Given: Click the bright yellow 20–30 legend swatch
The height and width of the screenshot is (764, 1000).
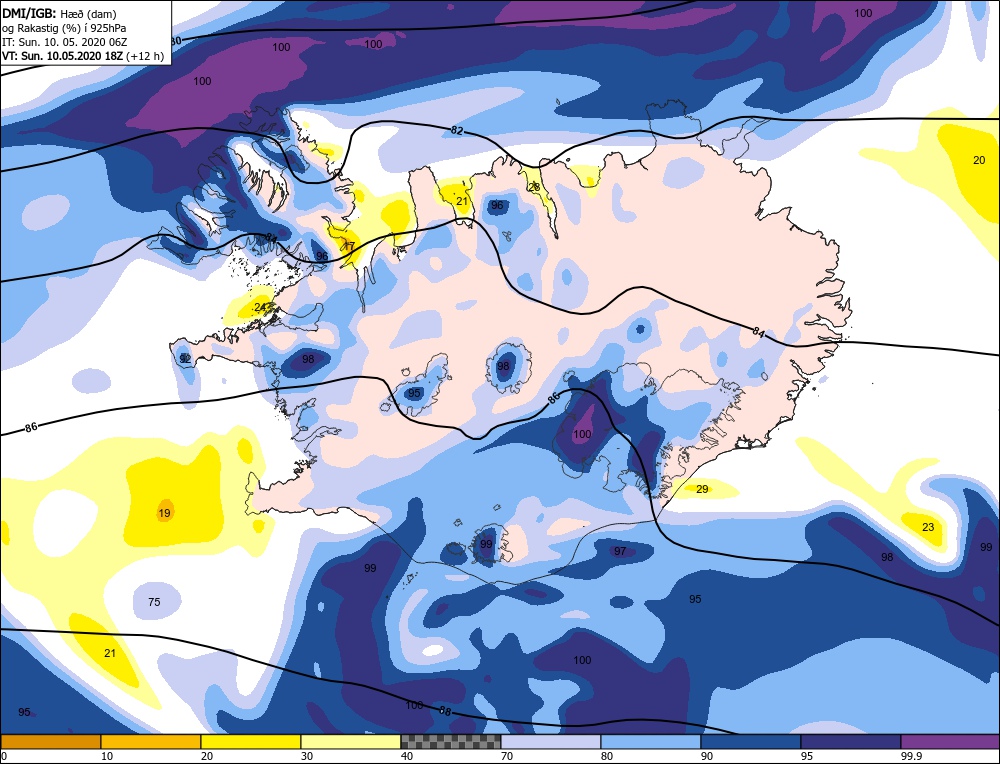Looking at the screenshot, I should (x=251, y=741).
